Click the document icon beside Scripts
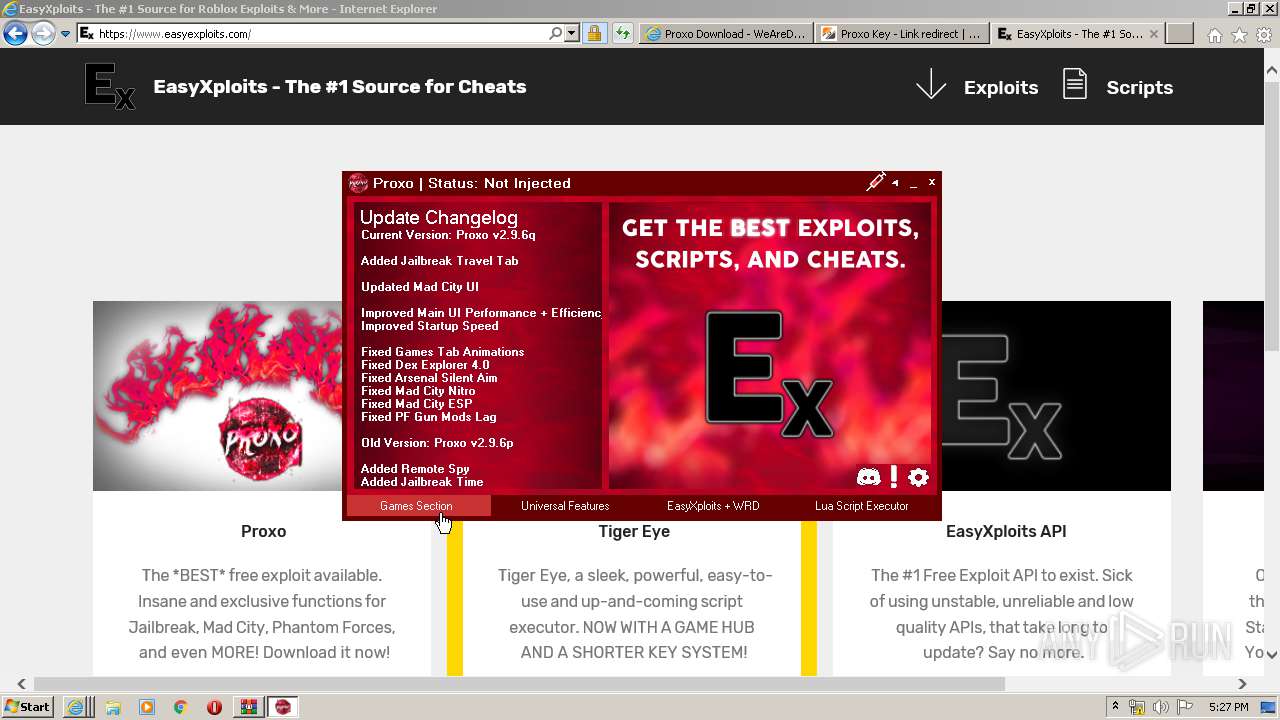The width and height of the screenshot is (1280, 720). (1075, 84)
